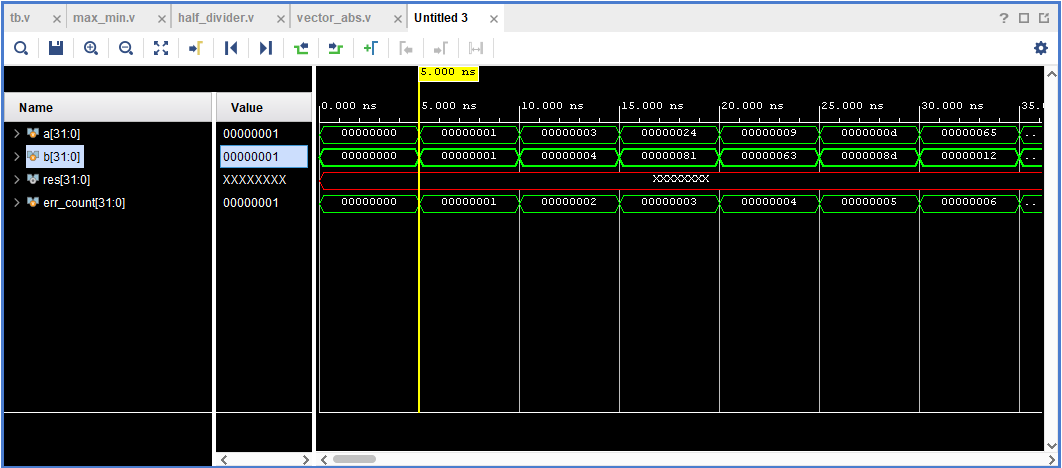Zoom out of the waveform
The width and height of the screenshot is (1062, 468).
click(x=126, y=48)
